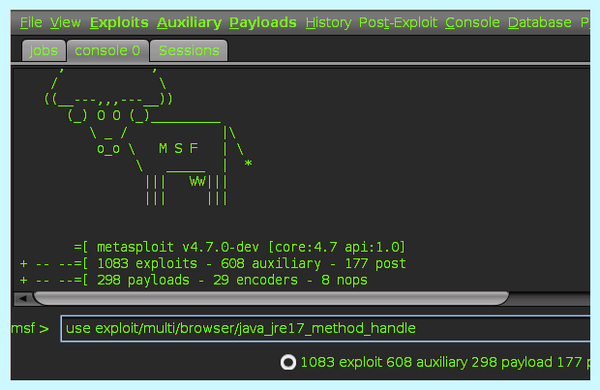This screenshot has height=390, width=600.
Task: Click the '298 payloads - 29 encoders' line
Action: click(x=194, y=280)
